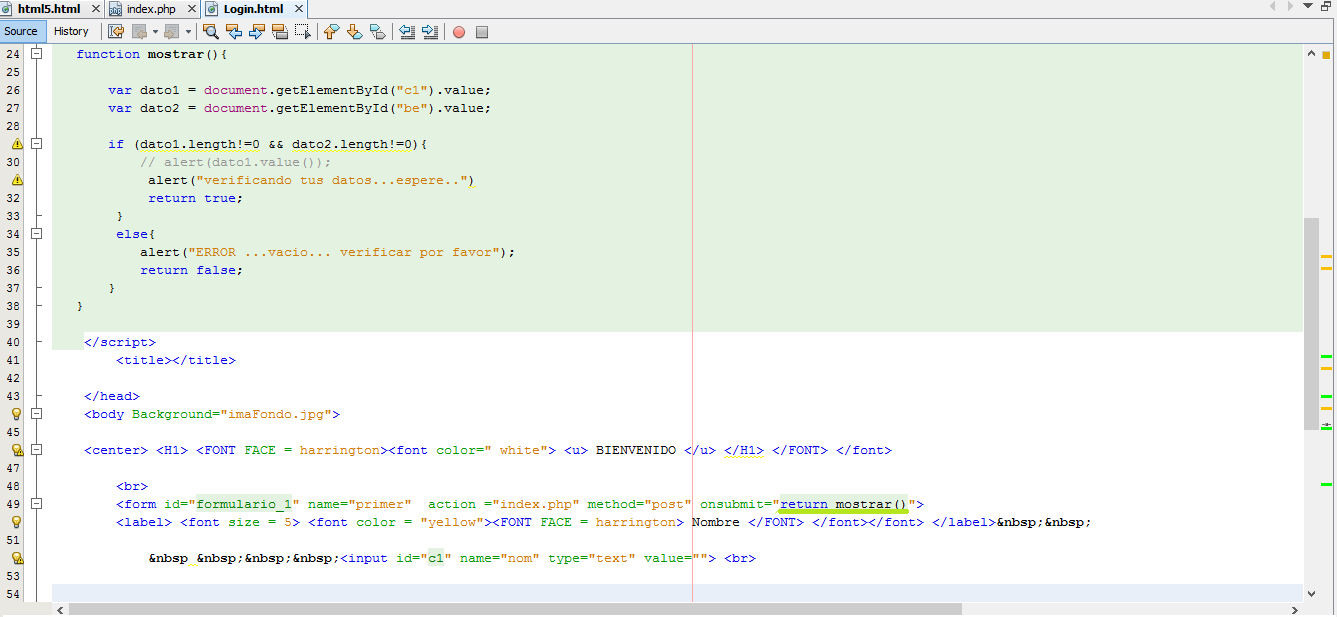
Task: Collapse the form tag fold on line 49
Action: [37, 504]
